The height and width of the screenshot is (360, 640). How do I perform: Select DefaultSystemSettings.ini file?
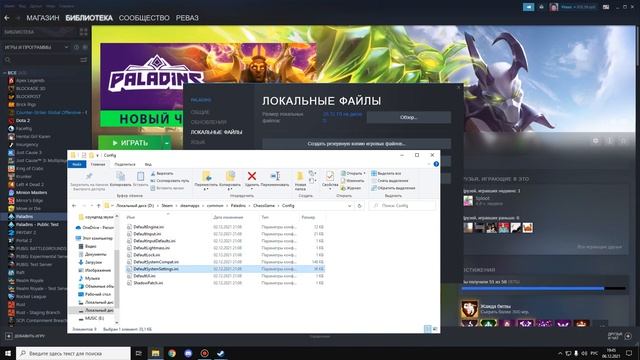(x=225, y=269)
